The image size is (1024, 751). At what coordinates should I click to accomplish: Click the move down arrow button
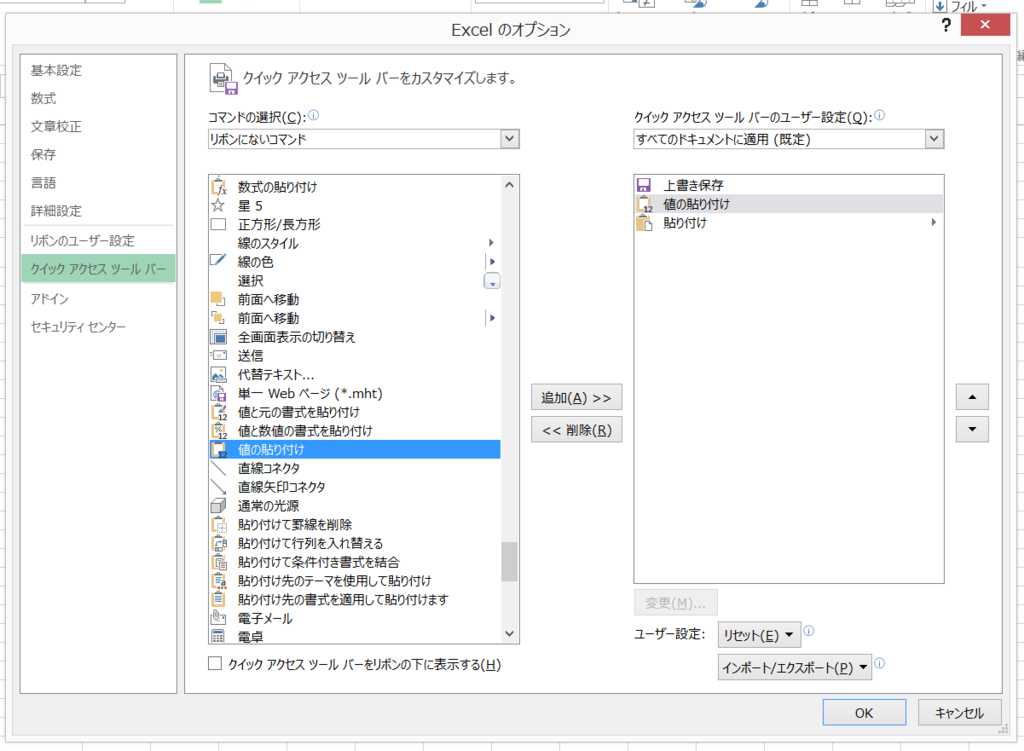coord(972,430)
